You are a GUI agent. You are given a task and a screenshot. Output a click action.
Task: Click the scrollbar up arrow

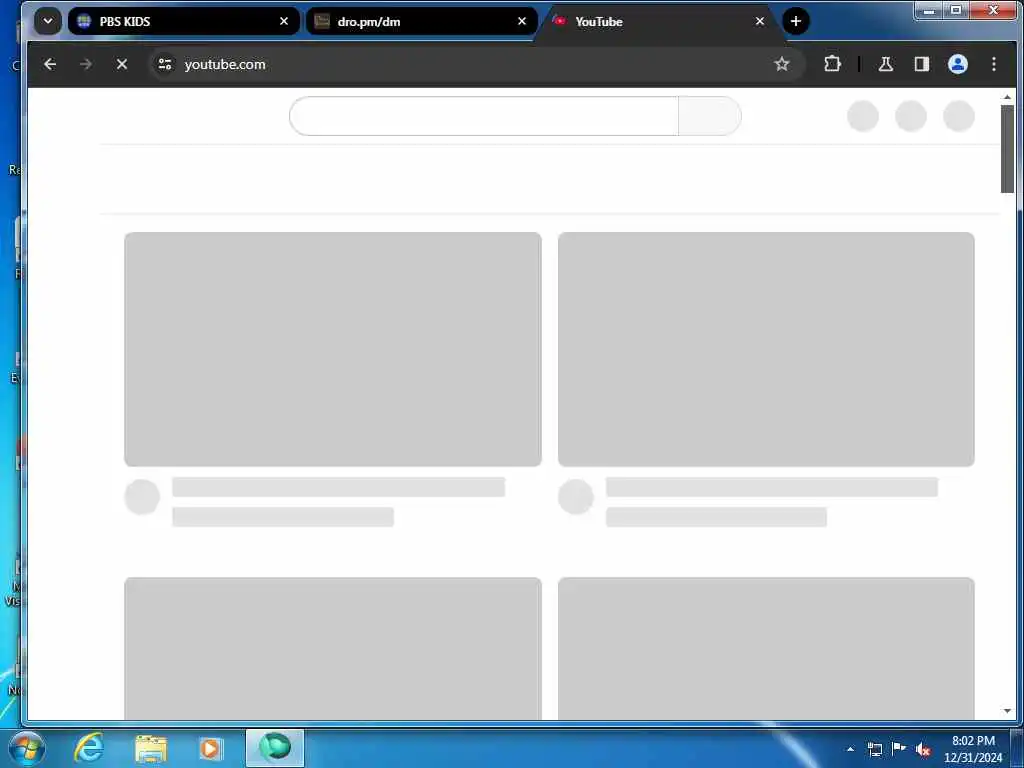[1007, 97]
